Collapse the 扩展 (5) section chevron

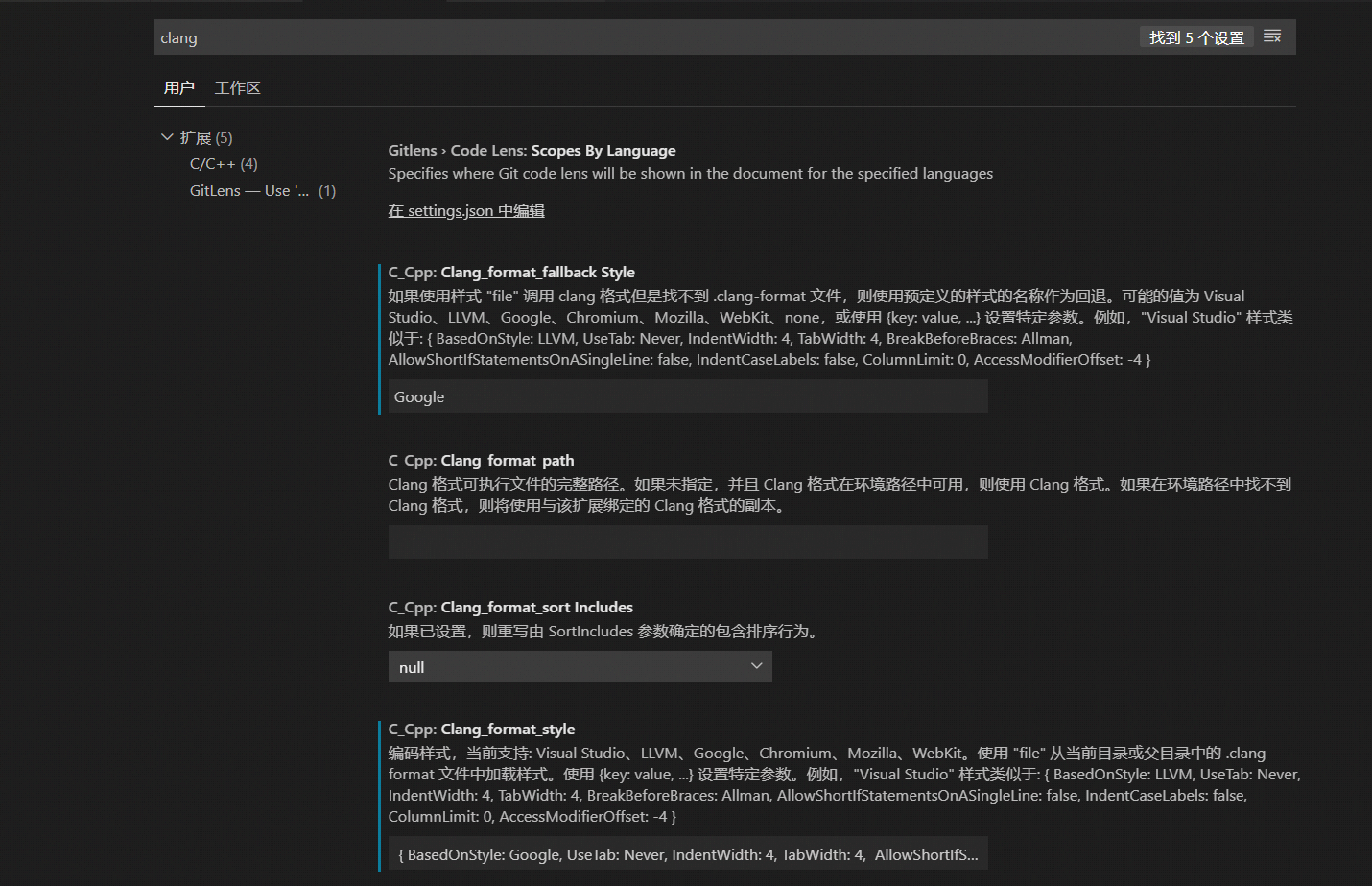coord(167,136)
